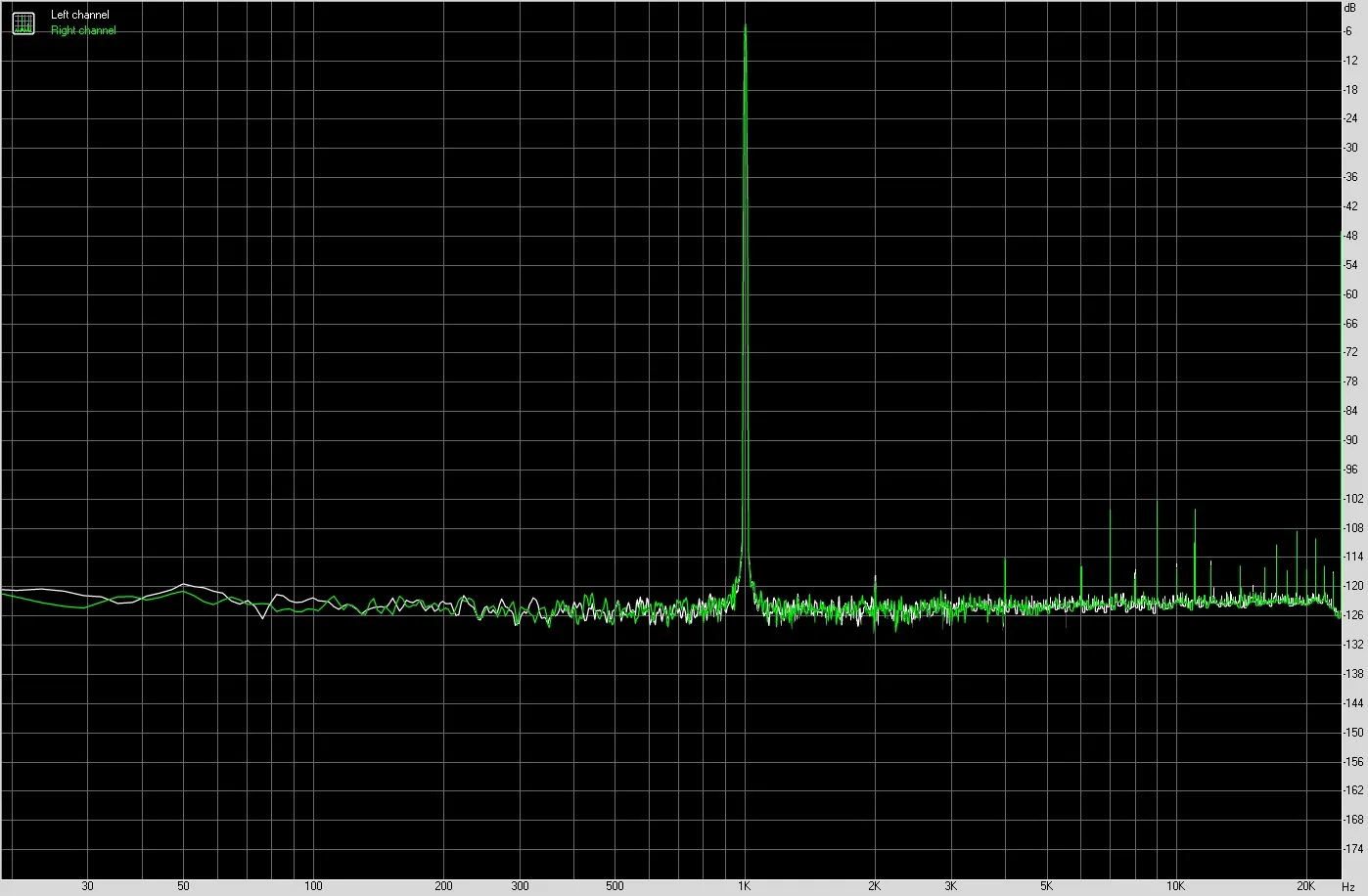Click the 20K frequency label

pyautogui.click(x=1306, y=886)
